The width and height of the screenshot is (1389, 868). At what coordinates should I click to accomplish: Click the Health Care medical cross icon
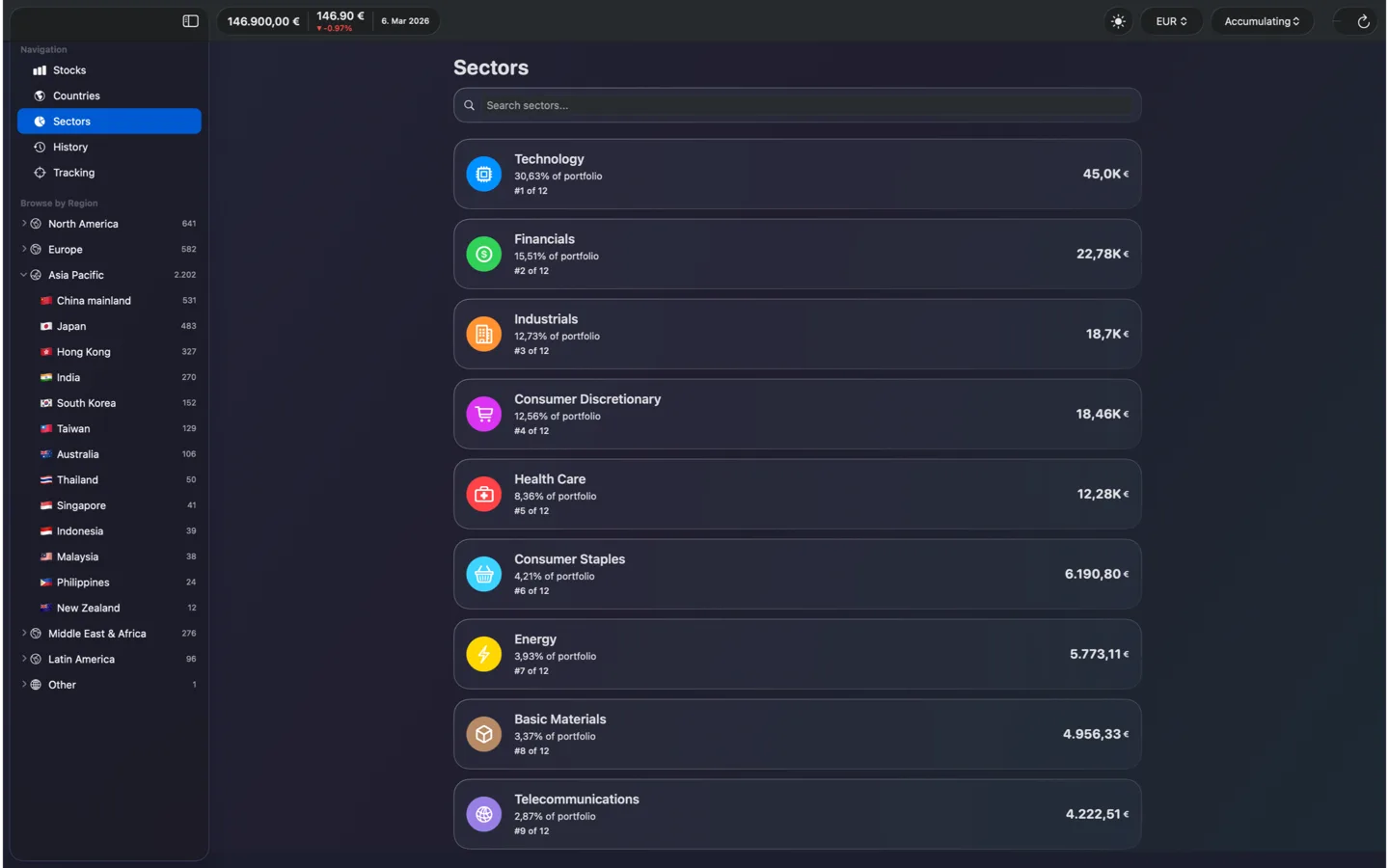[483, 494]
